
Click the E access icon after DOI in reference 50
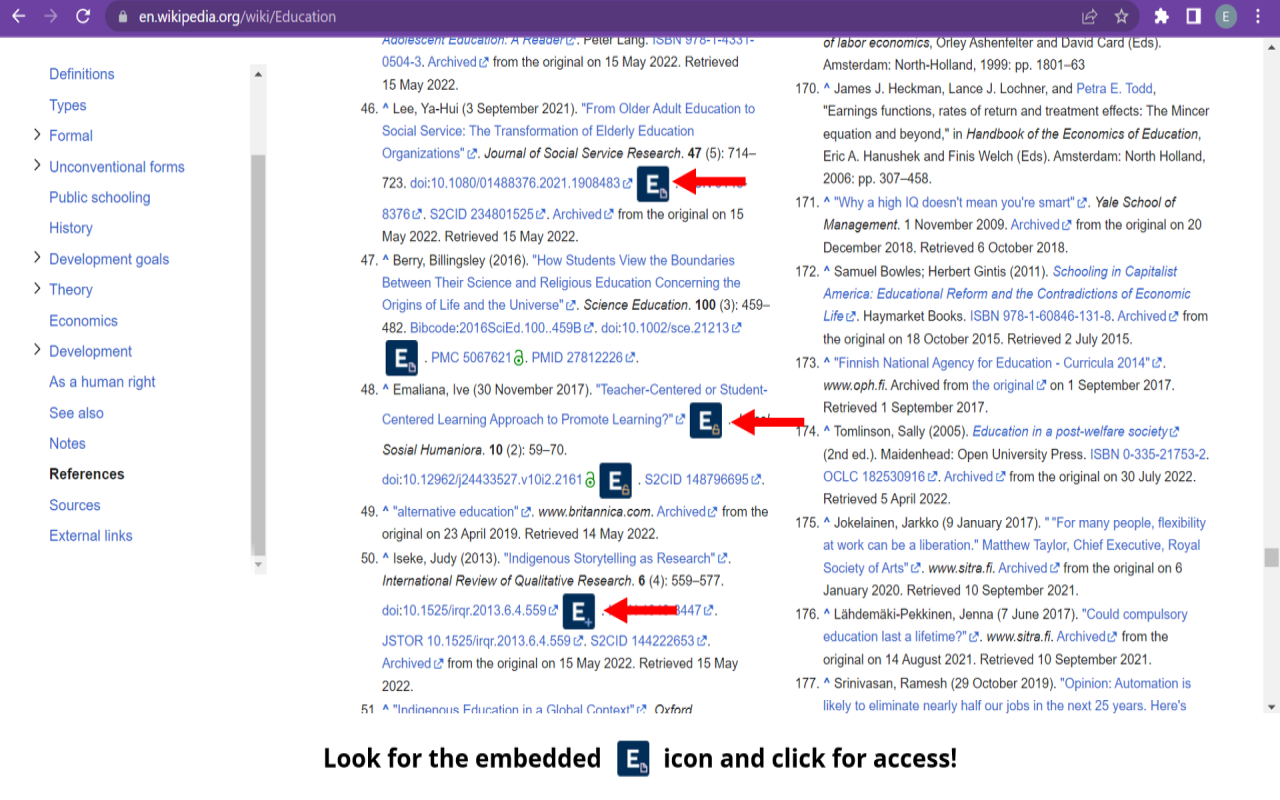[579, 611]
